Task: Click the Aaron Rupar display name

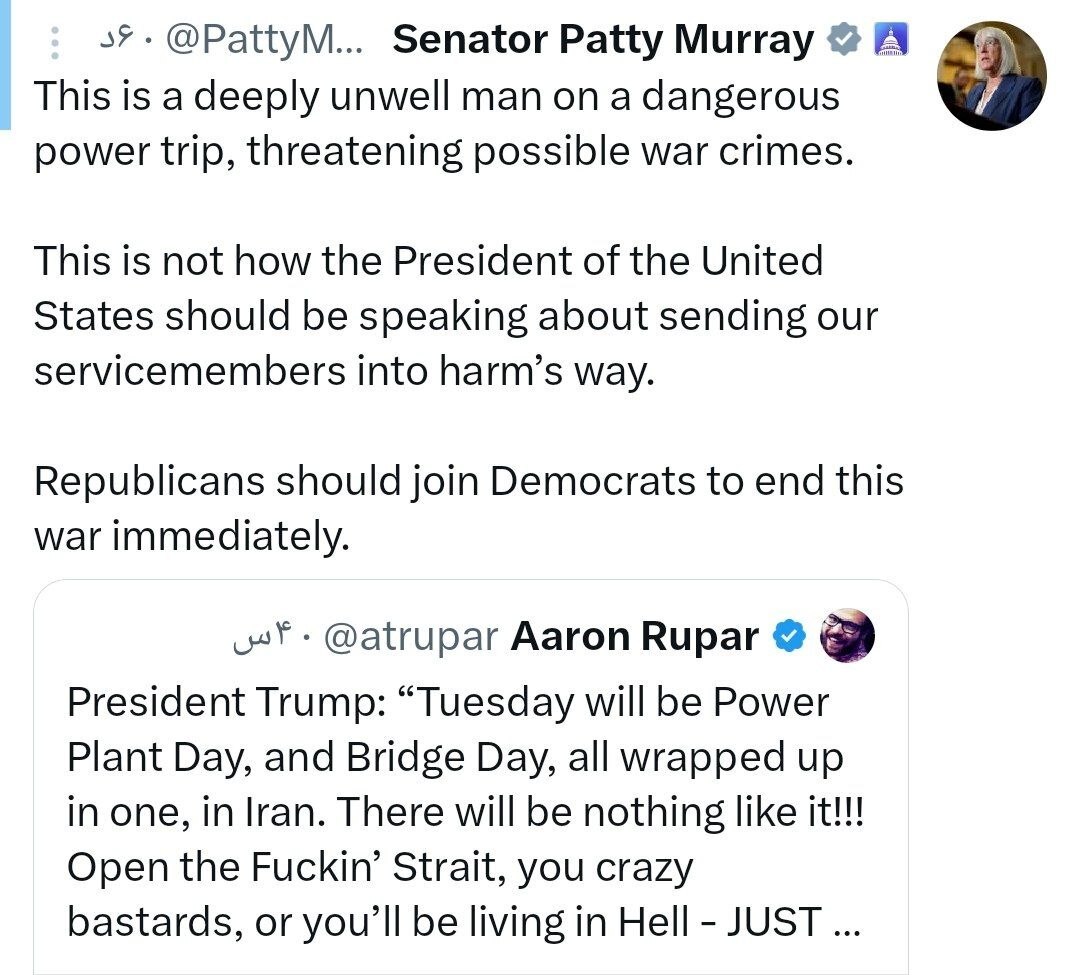Action: point(634,637)
